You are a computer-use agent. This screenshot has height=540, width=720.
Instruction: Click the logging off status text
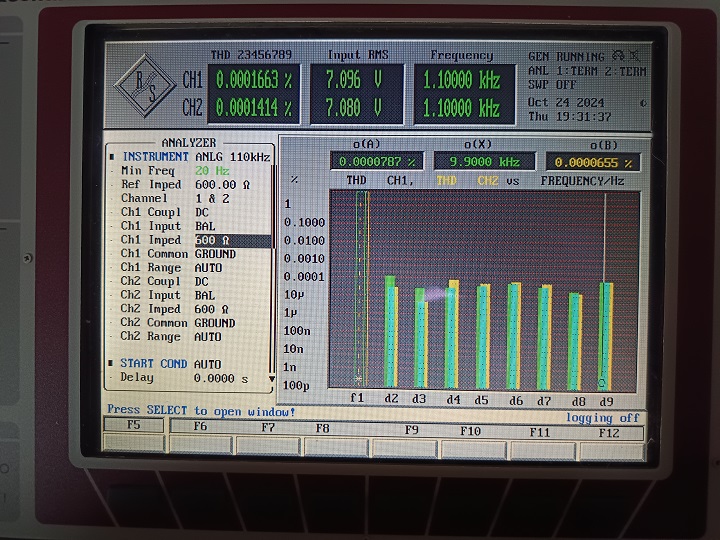602,418
